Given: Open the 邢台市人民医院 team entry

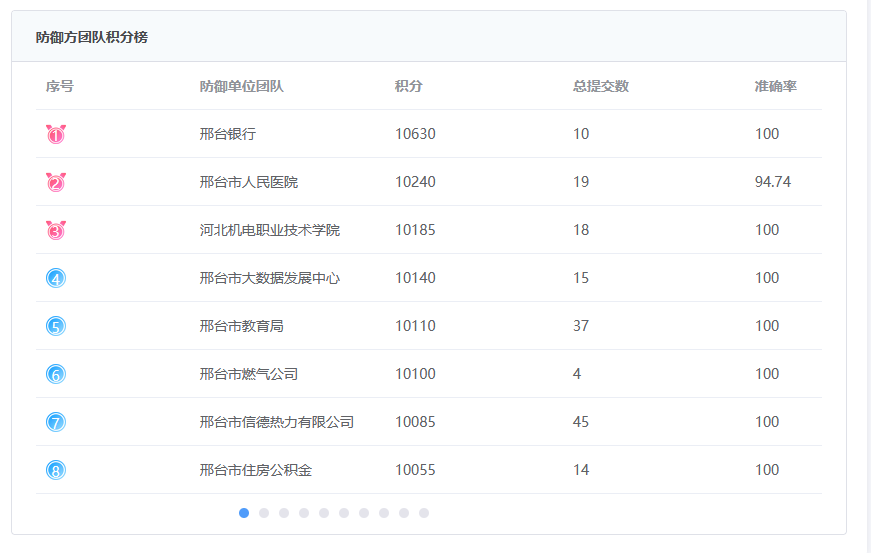Looking at the screenshot, I should coord(248,182).
